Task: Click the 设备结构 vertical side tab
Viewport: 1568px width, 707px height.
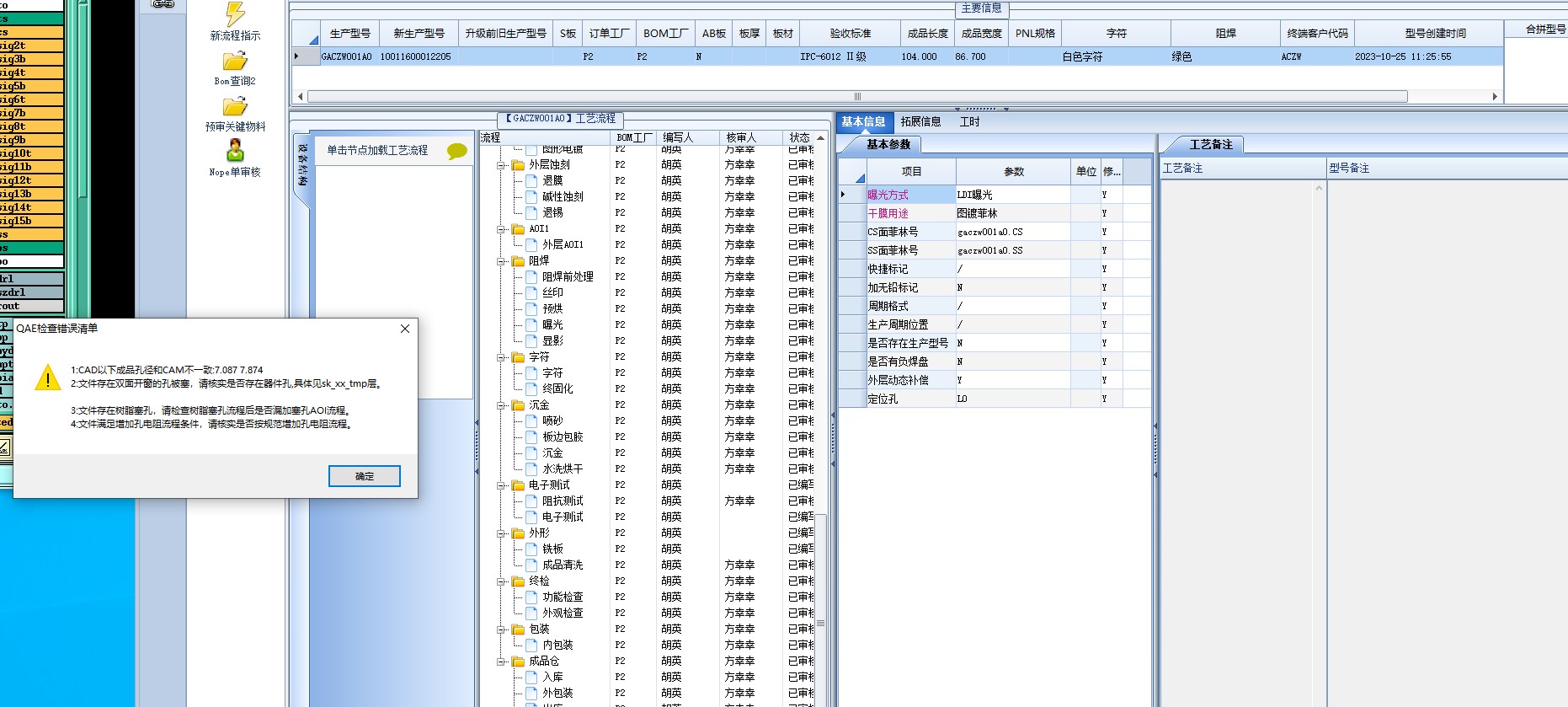Action: 302,165
